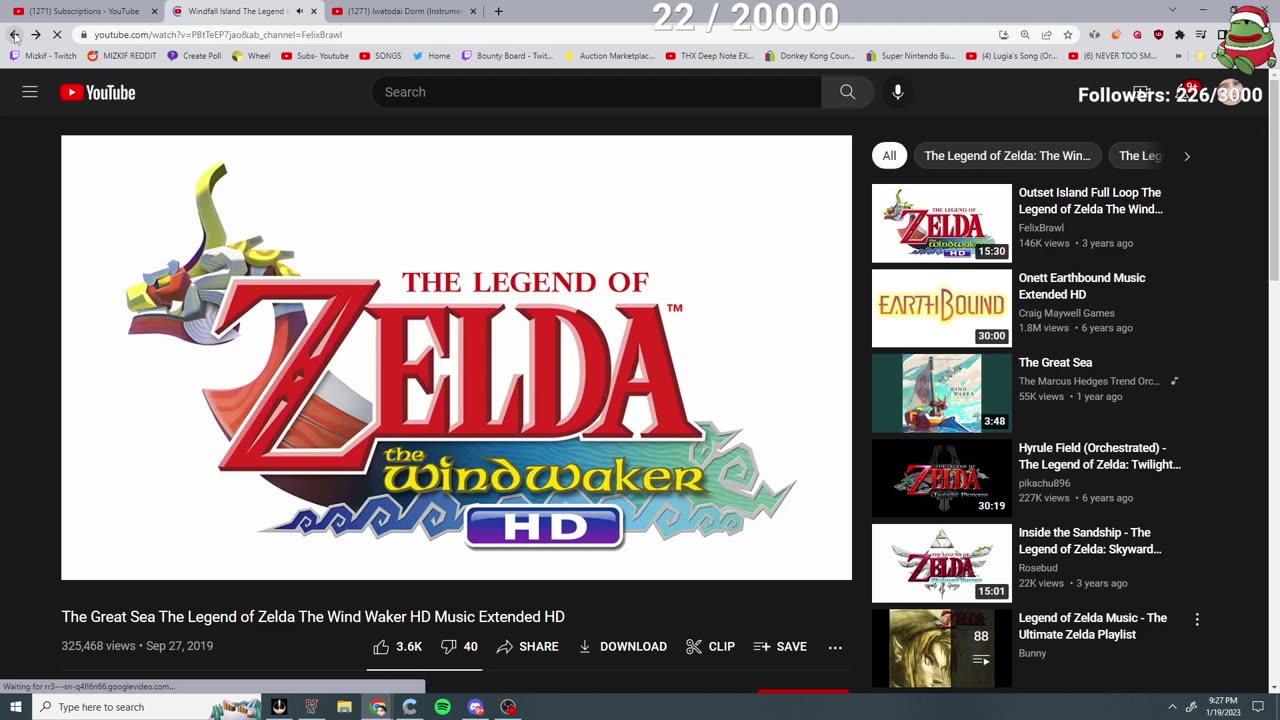Start voice search with the microphone

(898, 92)
